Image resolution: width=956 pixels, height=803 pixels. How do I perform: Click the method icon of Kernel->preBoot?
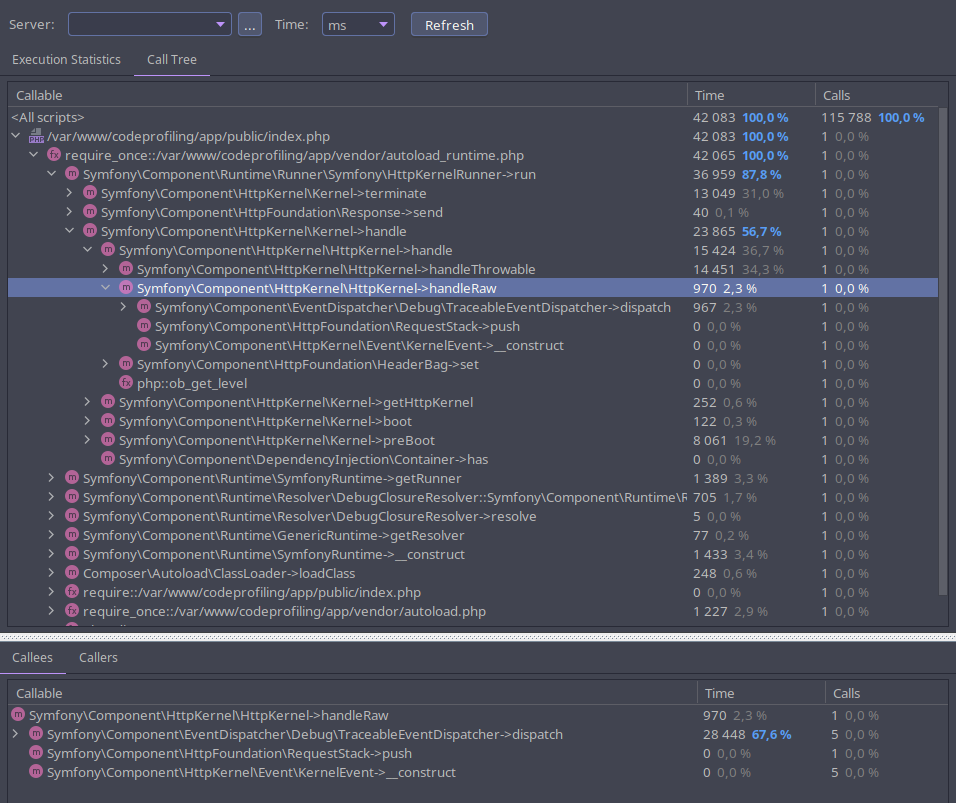point(108,440)
